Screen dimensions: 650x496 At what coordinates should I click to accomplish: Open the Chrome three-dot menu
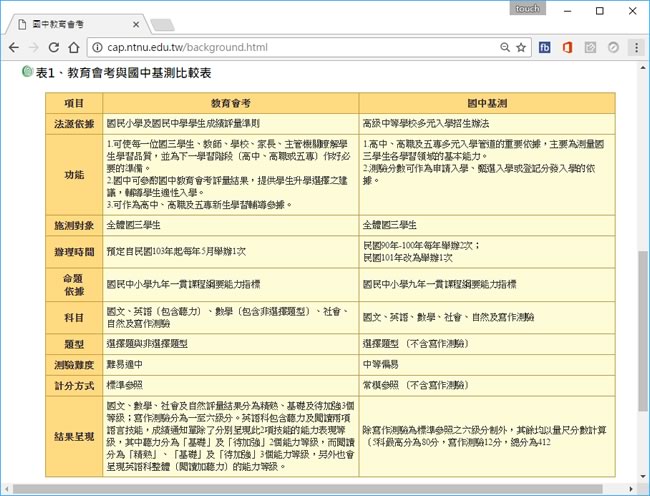[x=636, y=47]
